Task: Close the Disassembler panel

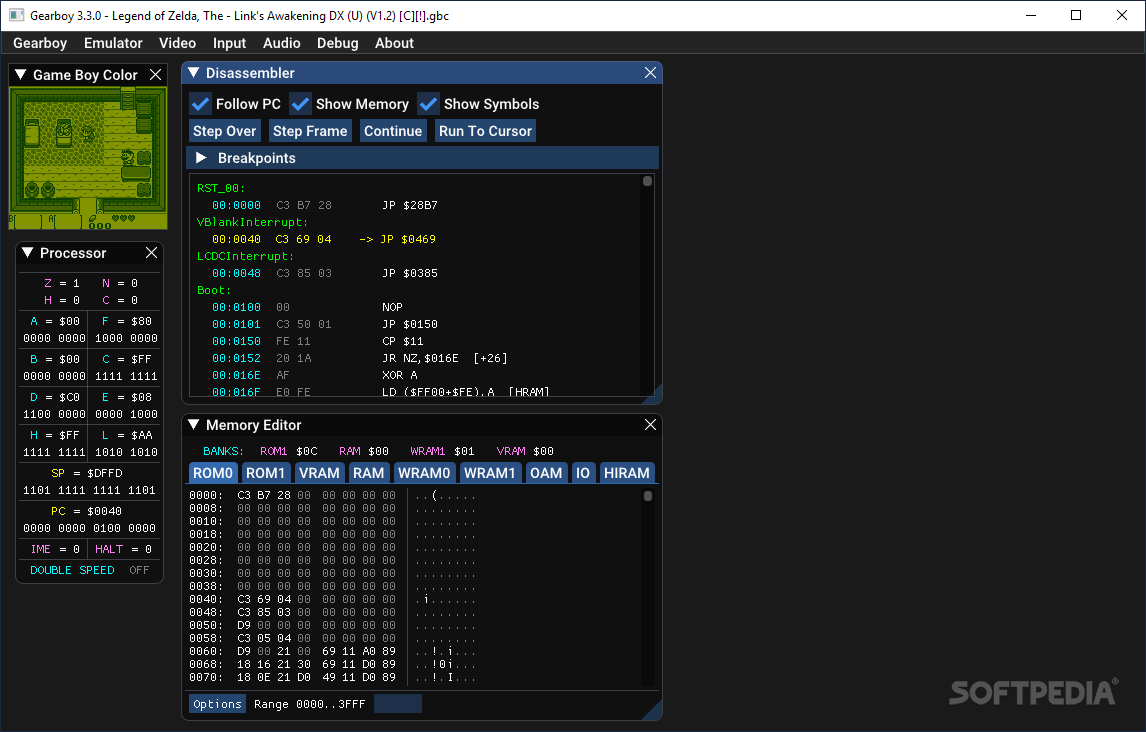Action: tap(650, 72)
